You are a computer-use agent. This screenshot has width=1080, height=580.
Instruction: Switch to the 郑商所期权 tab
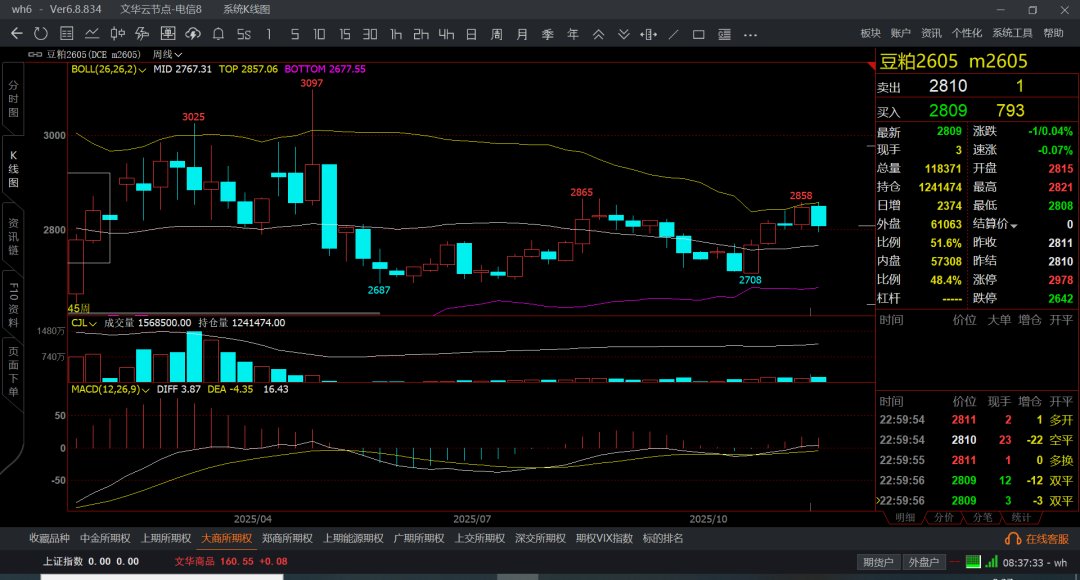(287, 538)
